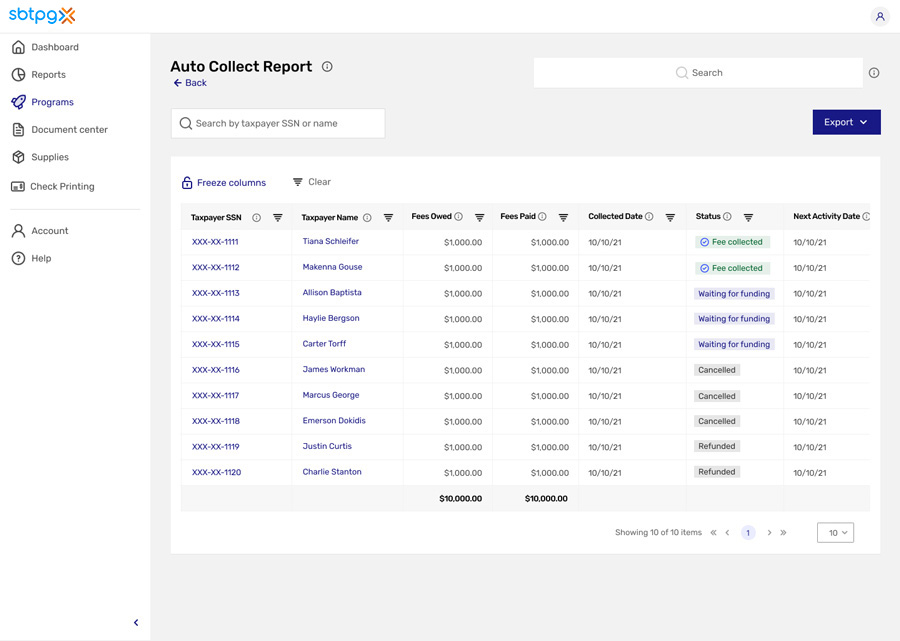Navigate to Document center
The height and width of the screenshot is (641, 900).
pyautogui.click(x=69, y=130)
